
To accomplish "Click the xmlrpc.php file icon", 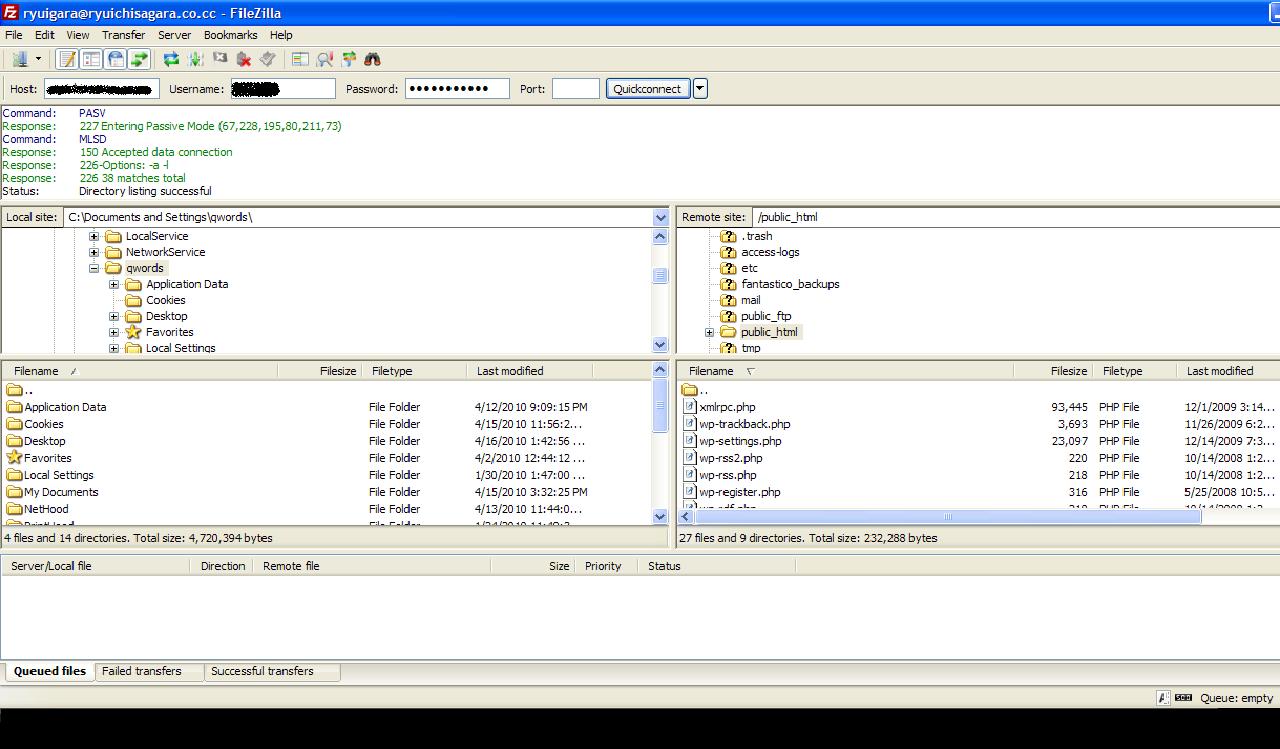I will point(689,407).
